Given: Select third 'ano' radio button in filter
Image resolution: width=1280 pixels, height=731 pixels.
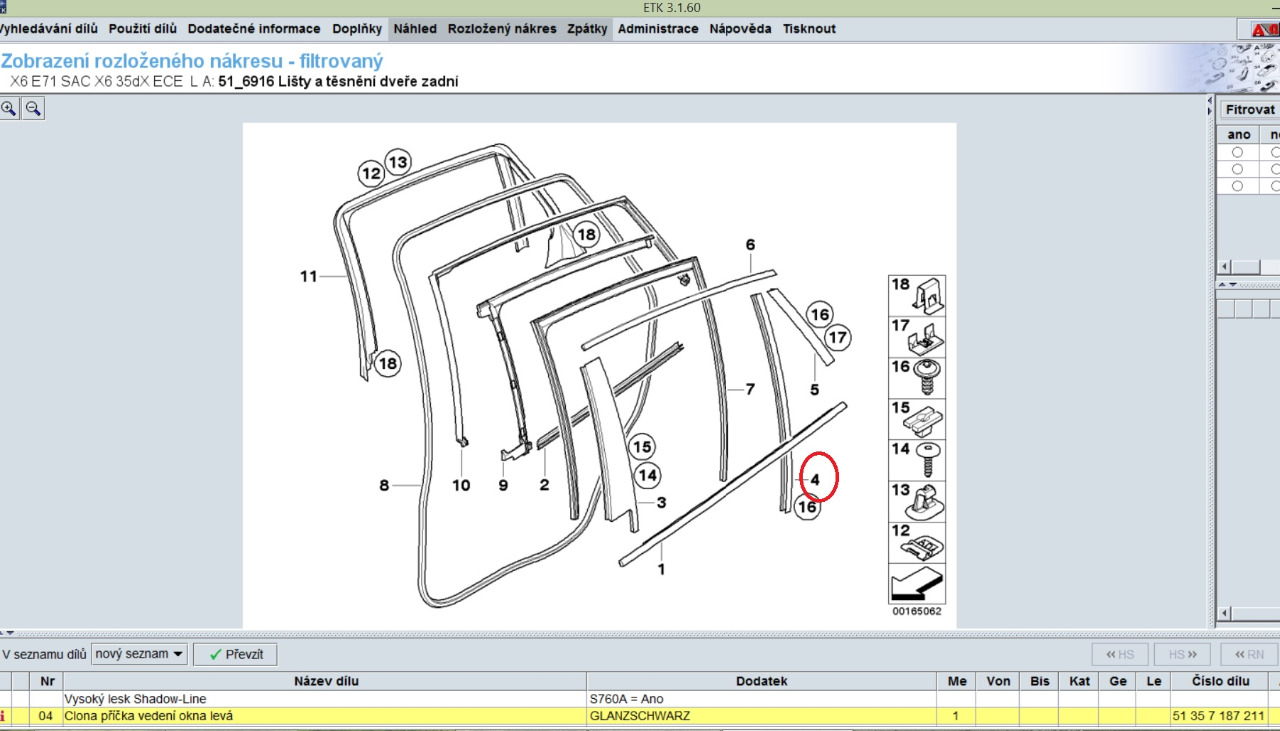Looking at the screenshot, I should [1238, 186].
